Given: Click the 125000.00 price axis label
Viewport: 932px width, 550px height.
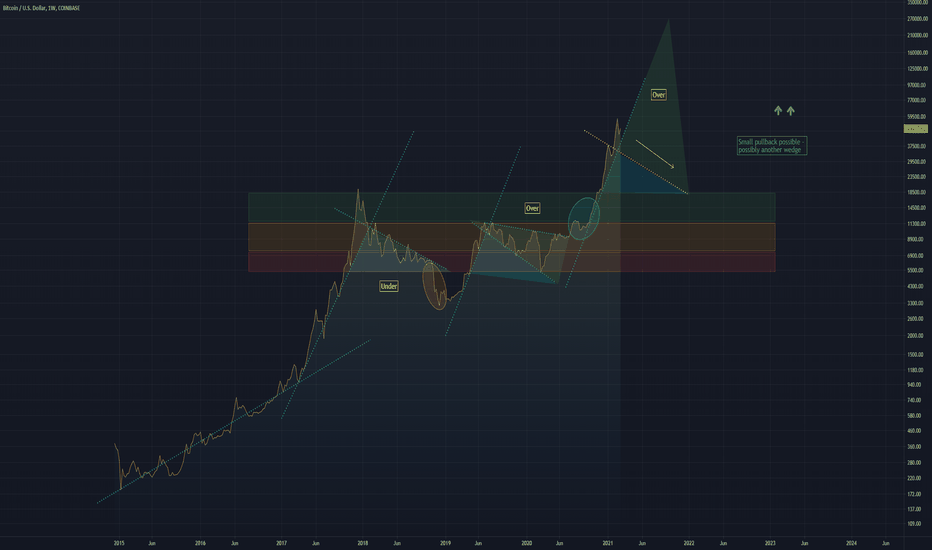Looking at the screenshot, I should 917,69.
